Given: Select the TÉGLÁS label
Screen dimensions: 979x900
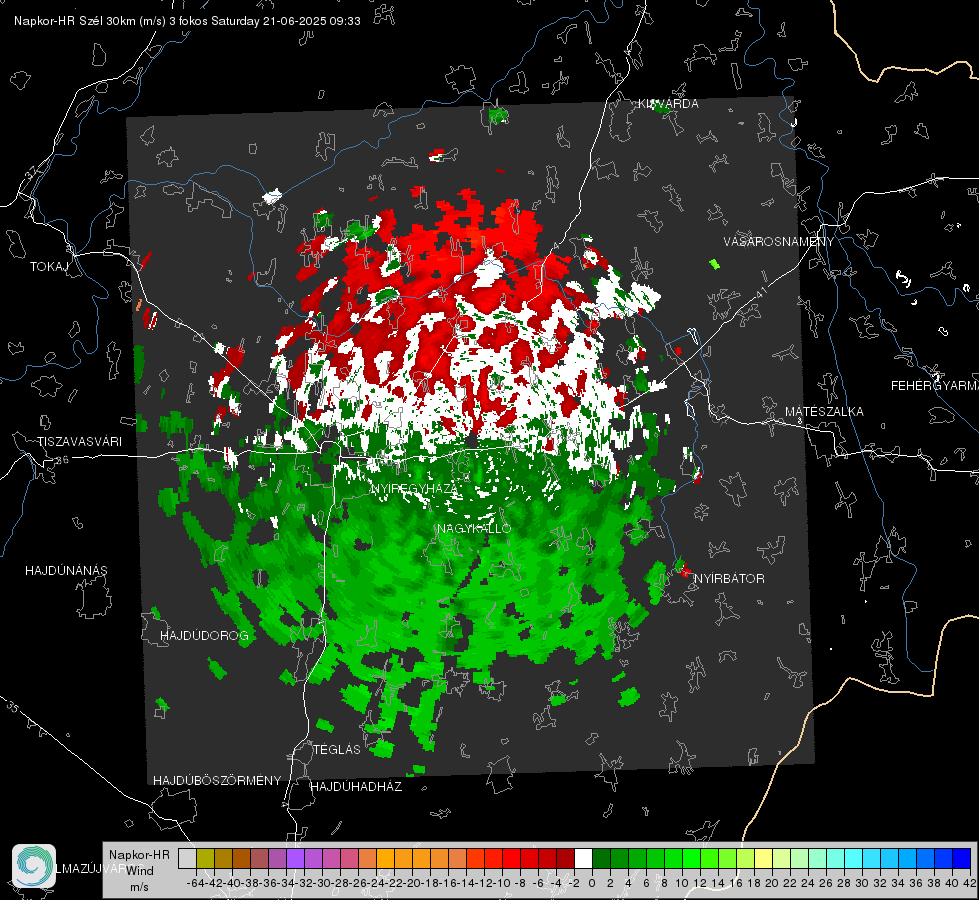Looking at the screenshot, I should coord(337,749).
